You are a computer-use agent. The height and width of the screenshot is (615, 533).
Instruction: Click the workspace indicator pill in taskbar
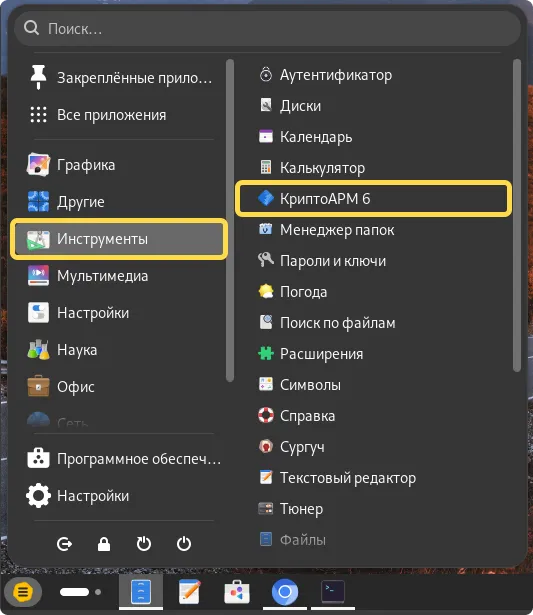coord(74,592)
